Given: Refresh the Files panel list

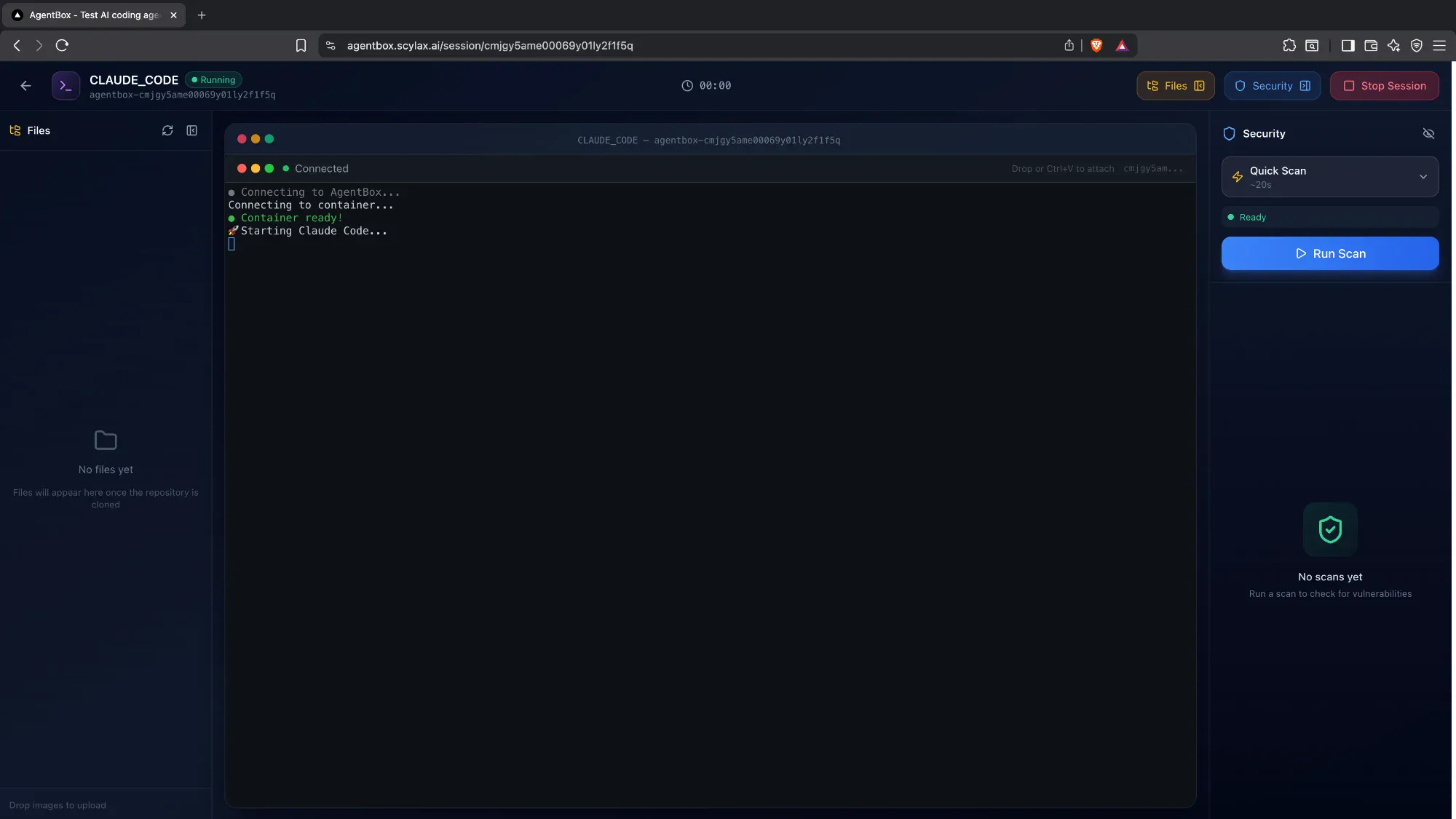Looking at the screenshot, I should tap(167, 130).
